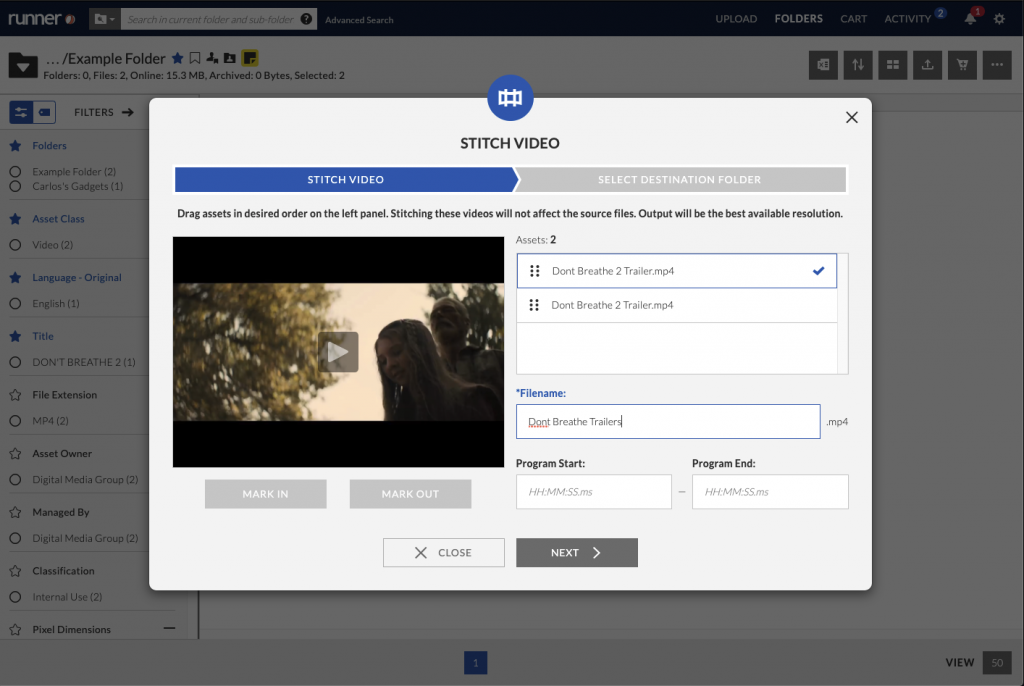
Task: Click the user bookmark icon beside folder name
Action: click(212, 58)
